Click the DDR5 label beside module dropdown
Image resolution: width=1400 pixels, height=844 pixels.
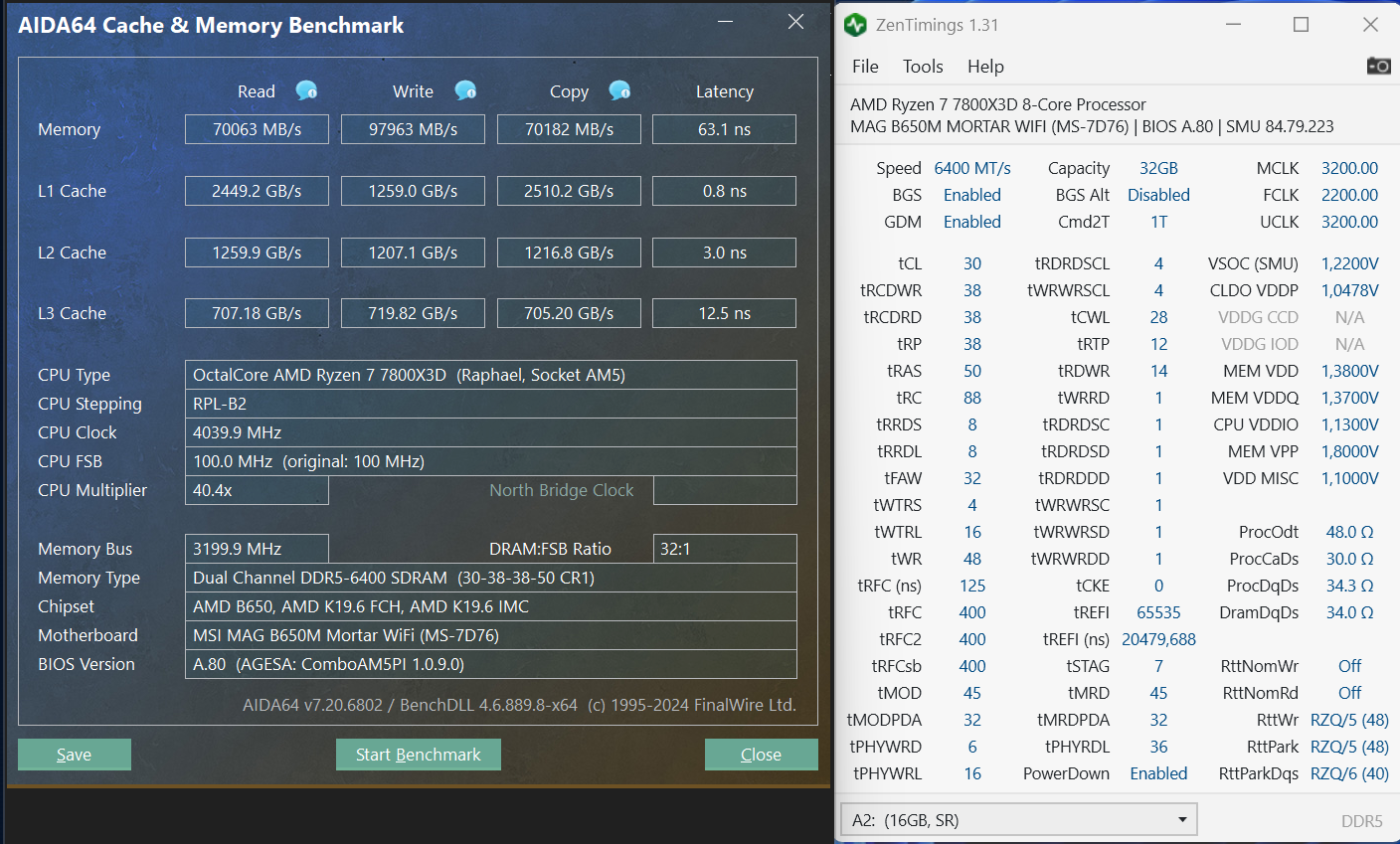(1361, 821)
